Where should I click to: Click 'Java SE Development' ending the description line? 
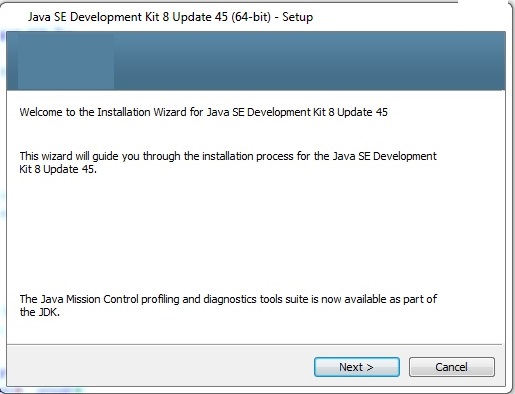point(385,156)
